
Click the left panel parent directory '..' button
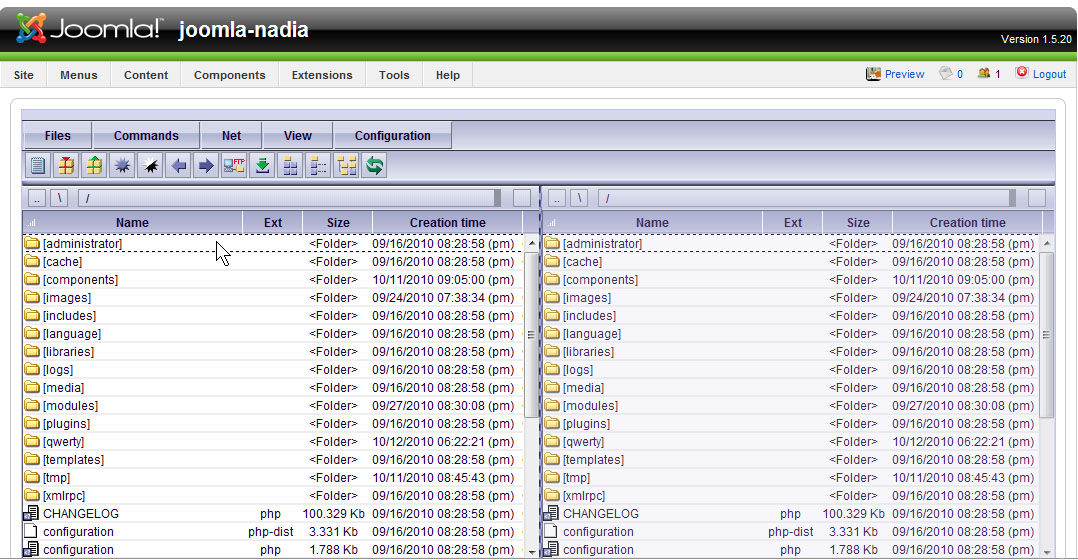click(37, 198)
